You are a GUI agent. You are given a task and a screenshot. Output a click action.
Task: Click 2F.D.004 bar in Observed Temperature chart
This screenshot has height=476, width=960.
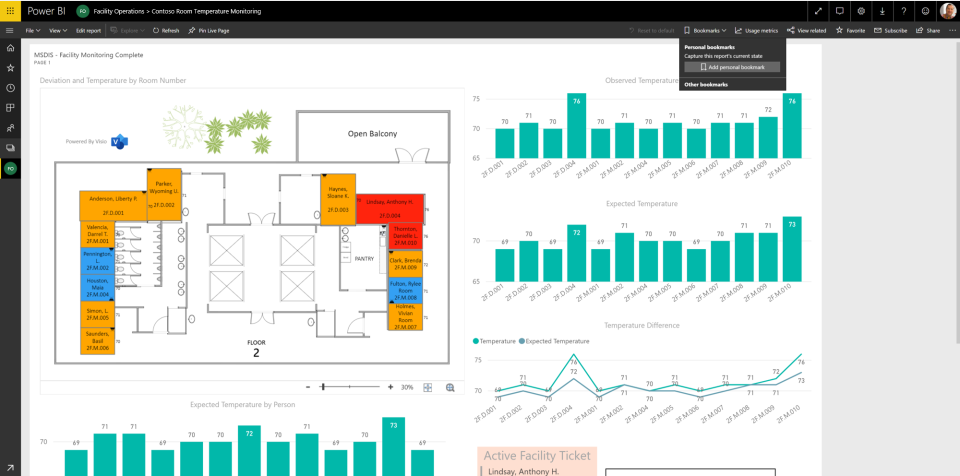(x=576, y=126)
